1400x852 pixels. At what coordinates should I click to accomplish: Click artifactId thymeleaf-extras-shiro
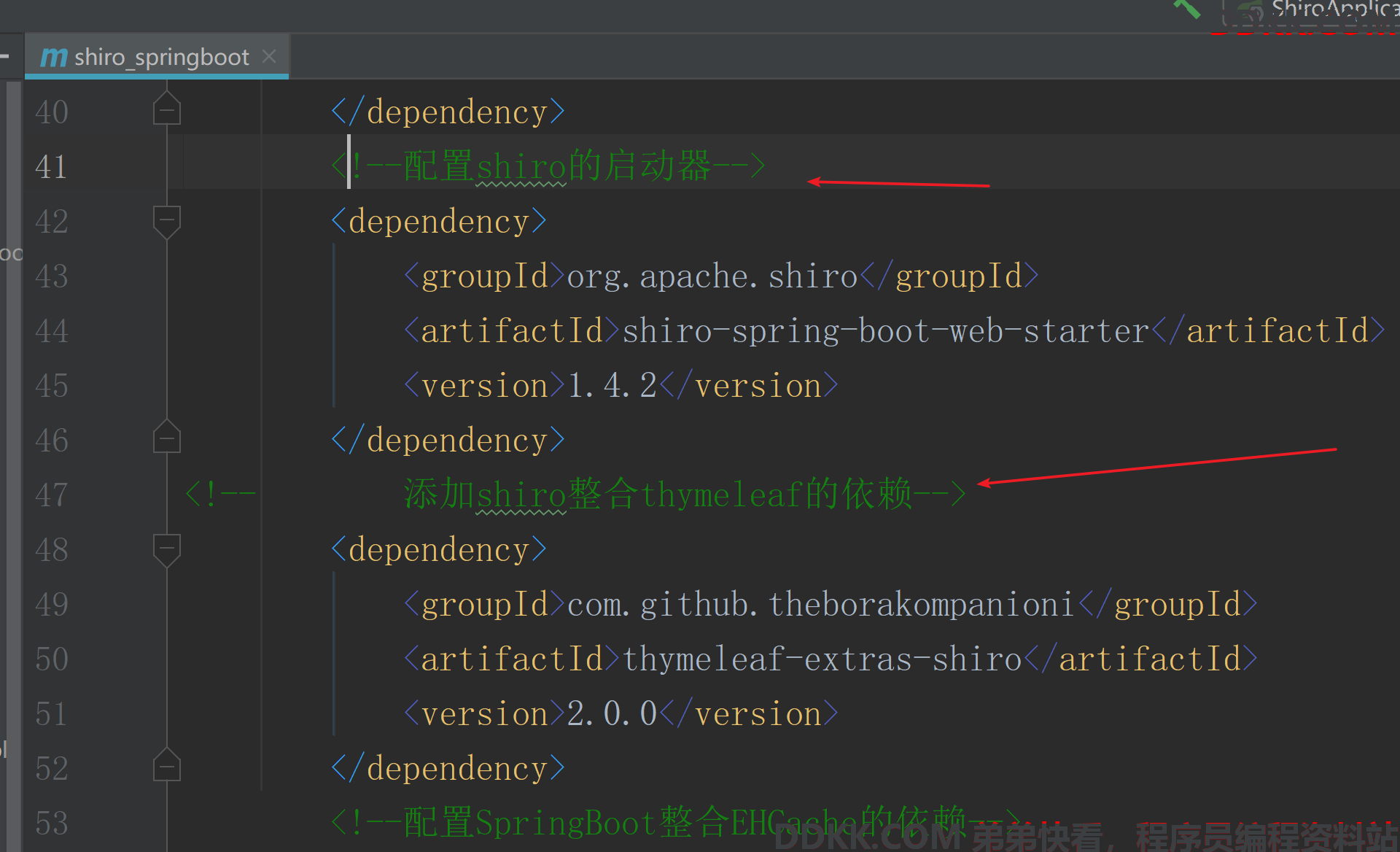(x=822, y=659)
